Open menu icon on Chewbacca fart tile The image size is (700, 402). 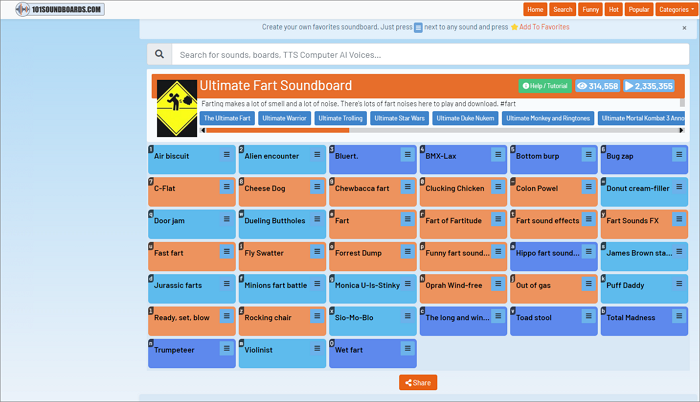[x=407, y=187]
